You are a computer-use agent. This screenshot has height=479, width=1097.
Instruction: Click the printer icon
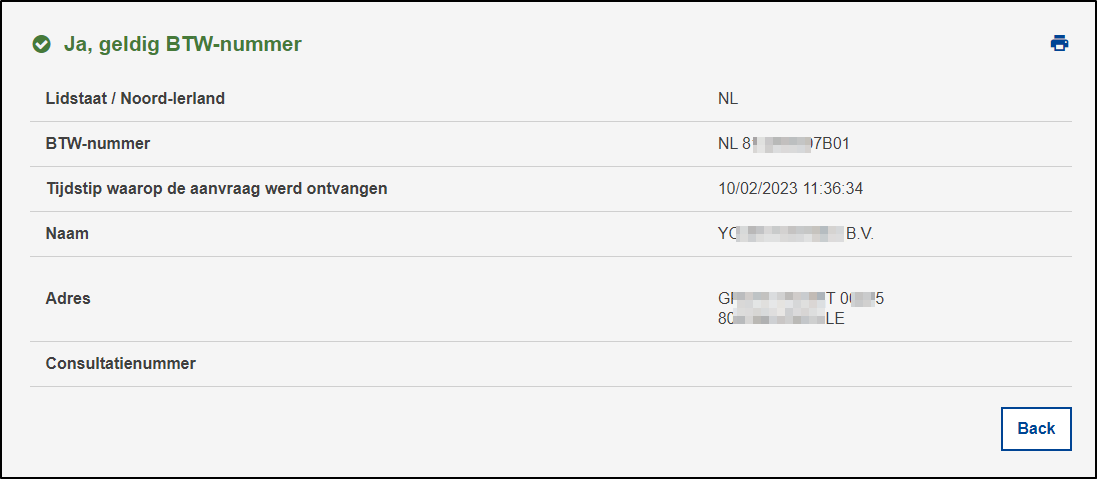[1059, 43]
